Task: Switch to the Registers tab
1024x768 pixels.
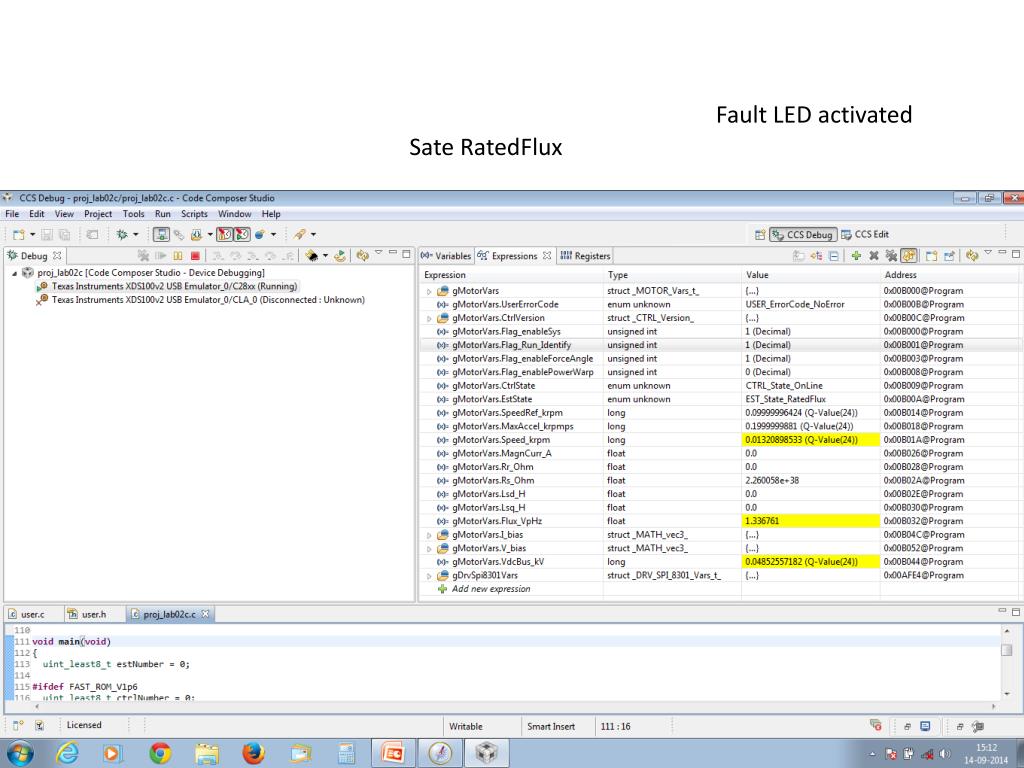Action: (585, 256)
